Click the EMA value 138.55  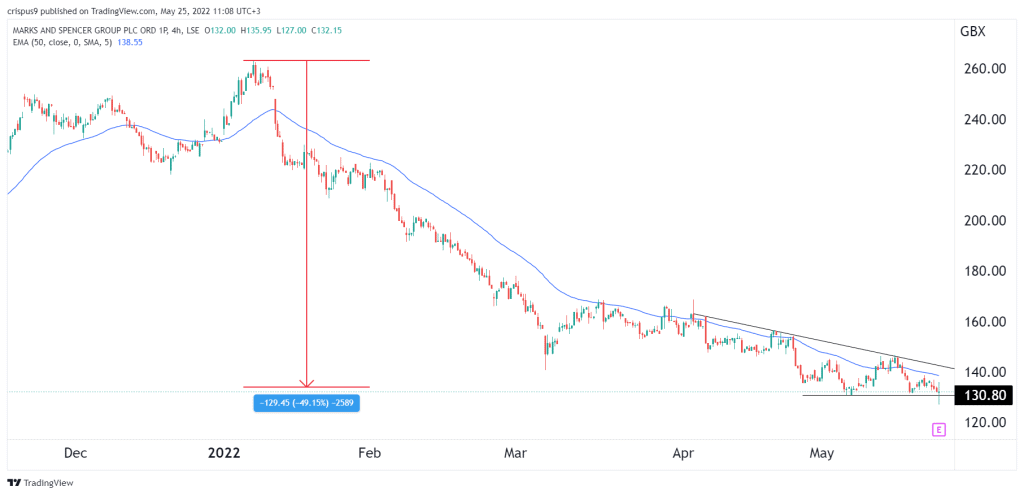coord(130,41)
